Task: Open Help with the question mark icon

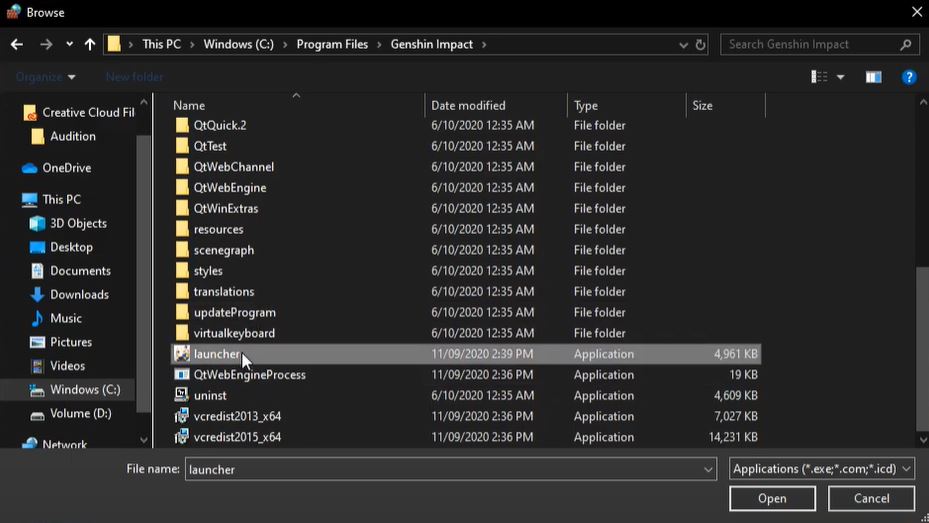Action: click(x=909, y=77)
